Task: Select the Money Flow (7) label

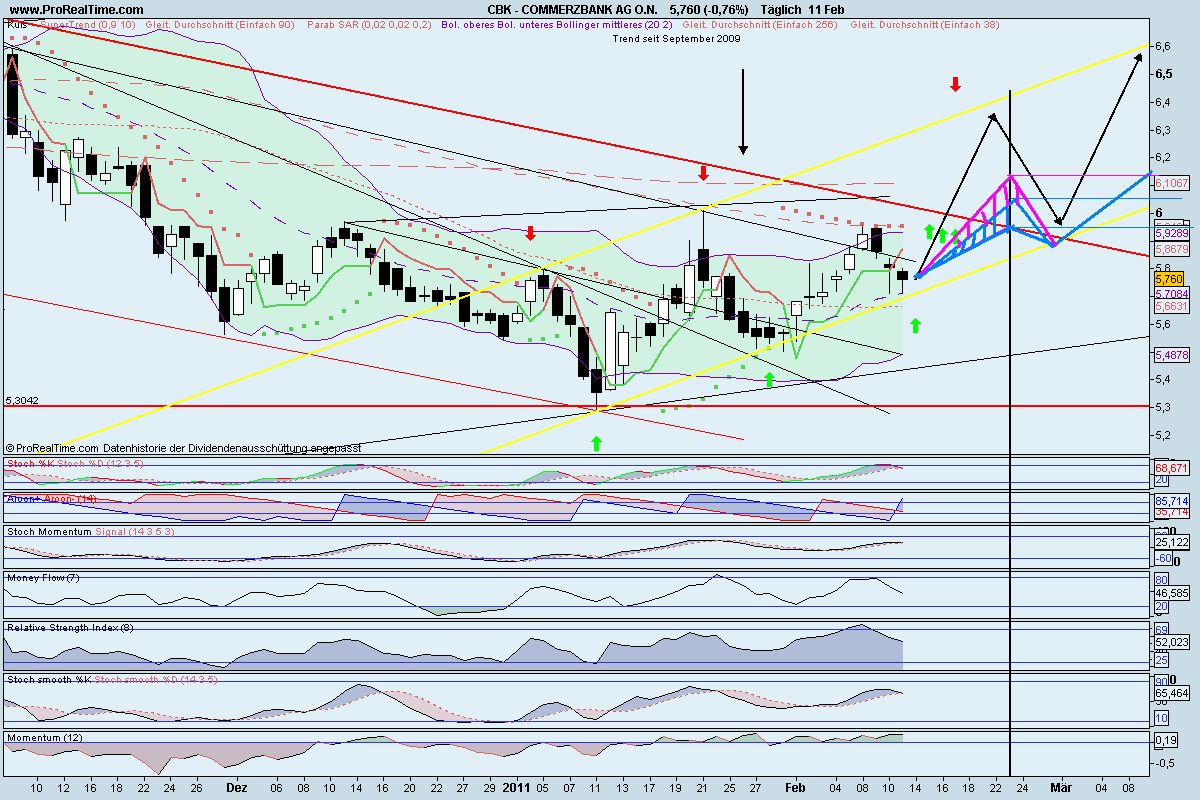Action: pos(43,578)
